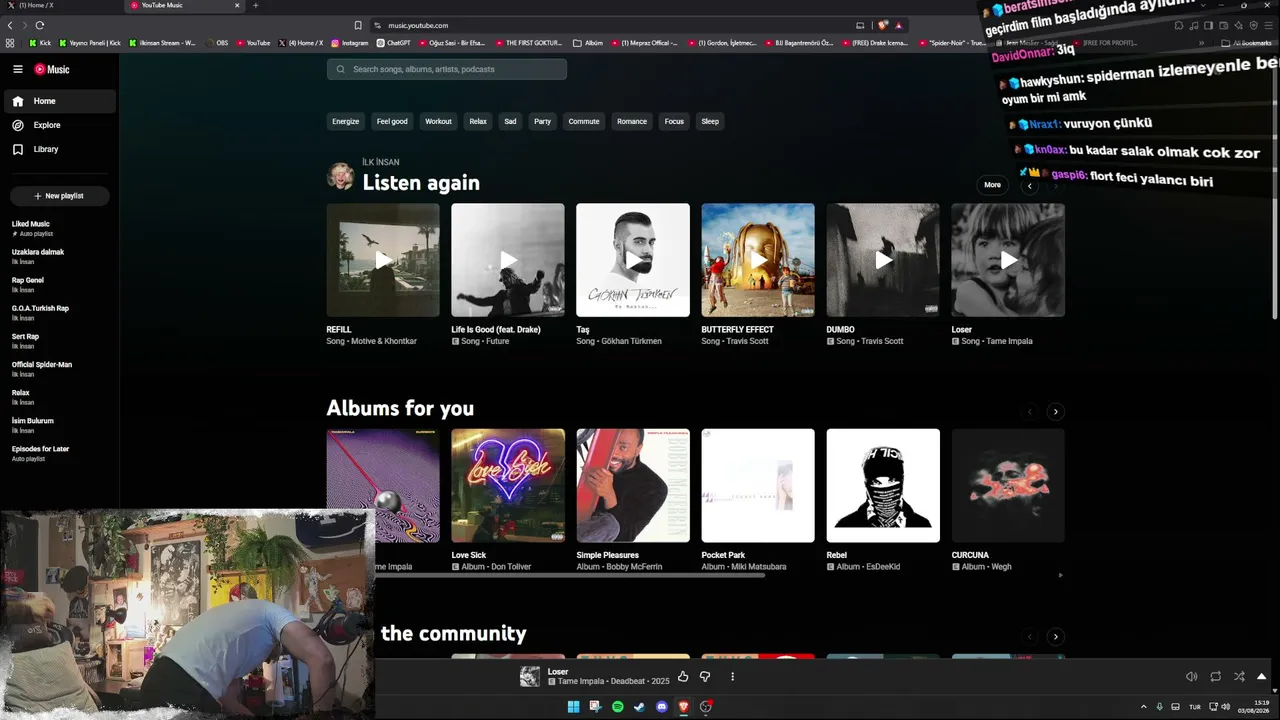
Task: Select the Relax mood chip
Action: pos(478,121)
